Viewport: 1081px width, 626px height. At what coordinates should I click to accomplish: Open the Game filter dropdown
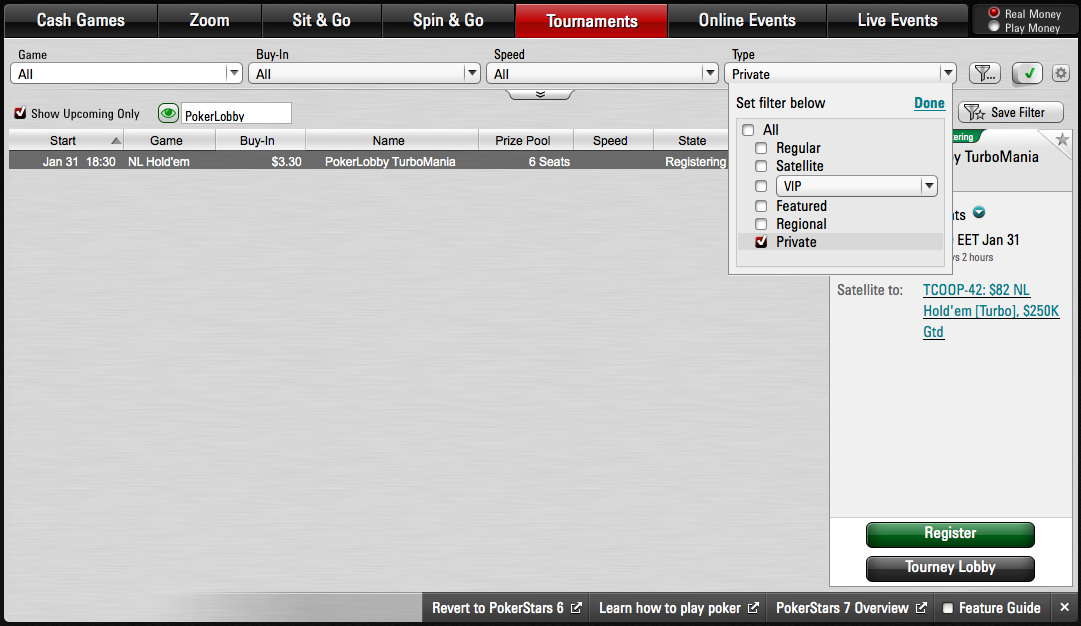[126, 73]
